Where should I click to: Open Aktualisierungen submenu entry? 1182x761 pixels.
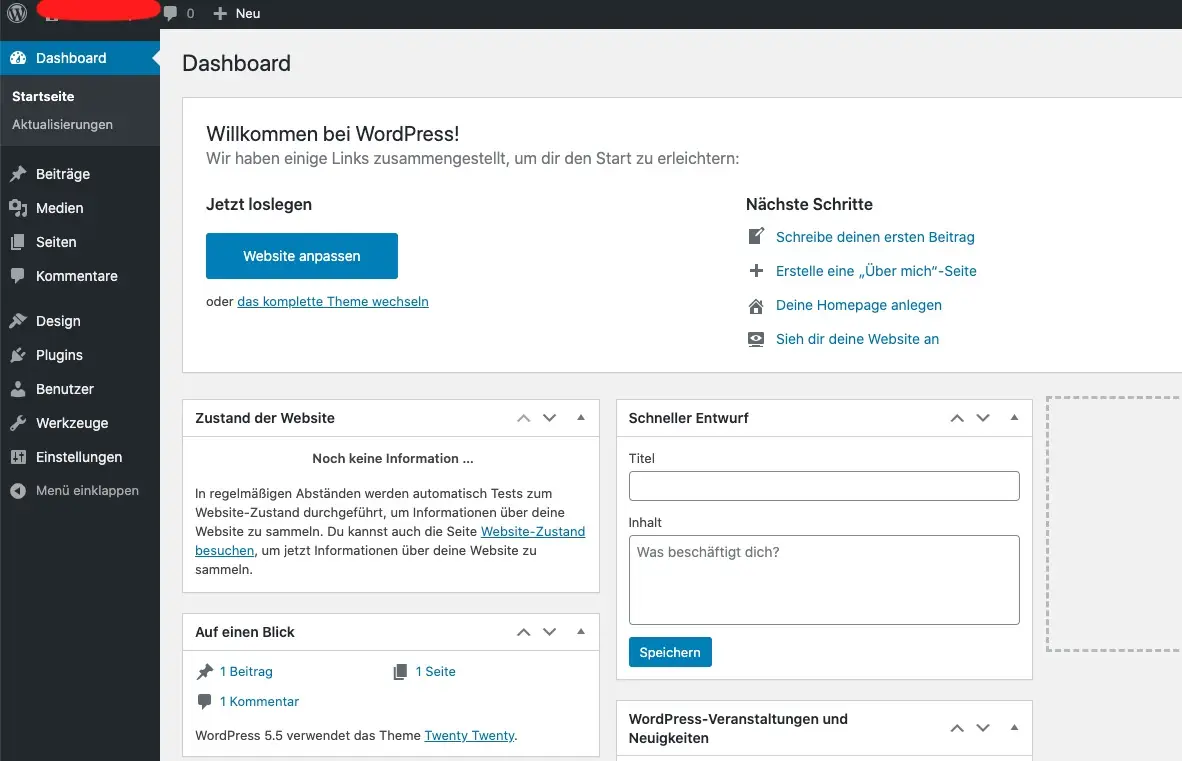[x=63, y=124]
